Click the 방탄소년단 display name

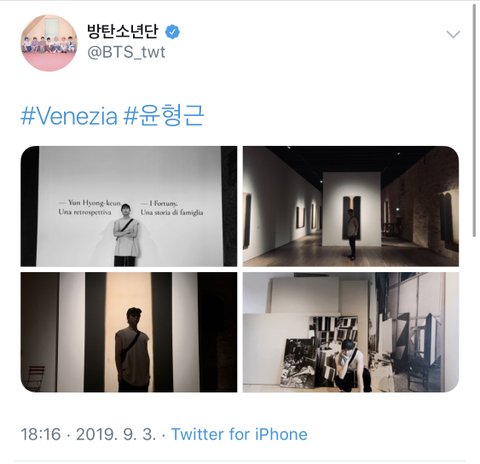[123, 31]
